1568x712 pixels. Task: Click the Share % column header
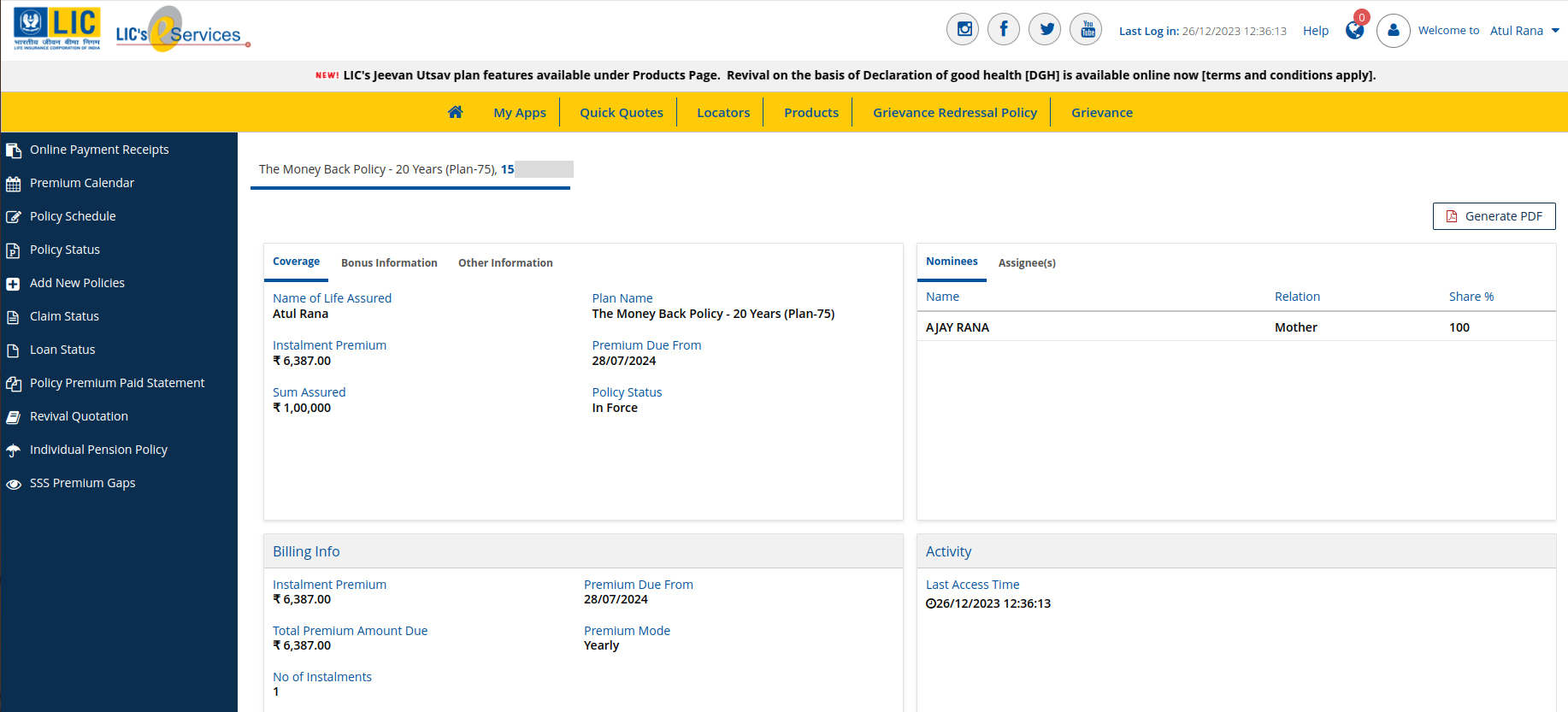[x=1471, y=297]
